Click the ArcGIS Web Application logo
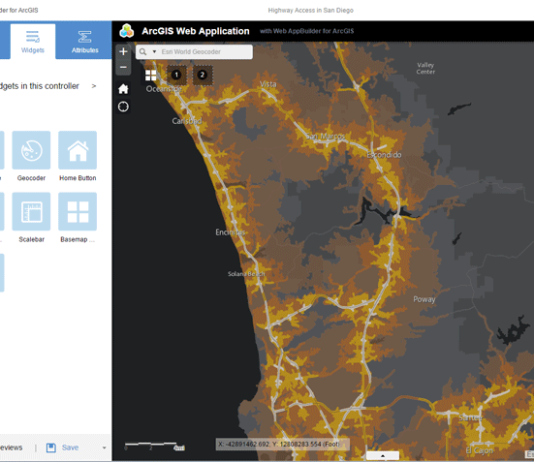534x462 pixels. [127, 31]
